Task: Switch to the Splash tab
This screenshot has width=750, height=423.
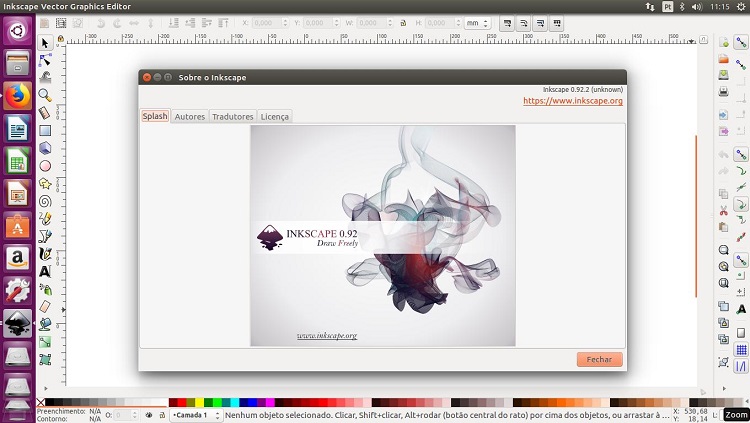Action: pyautogui.click(x=155, y=116)
